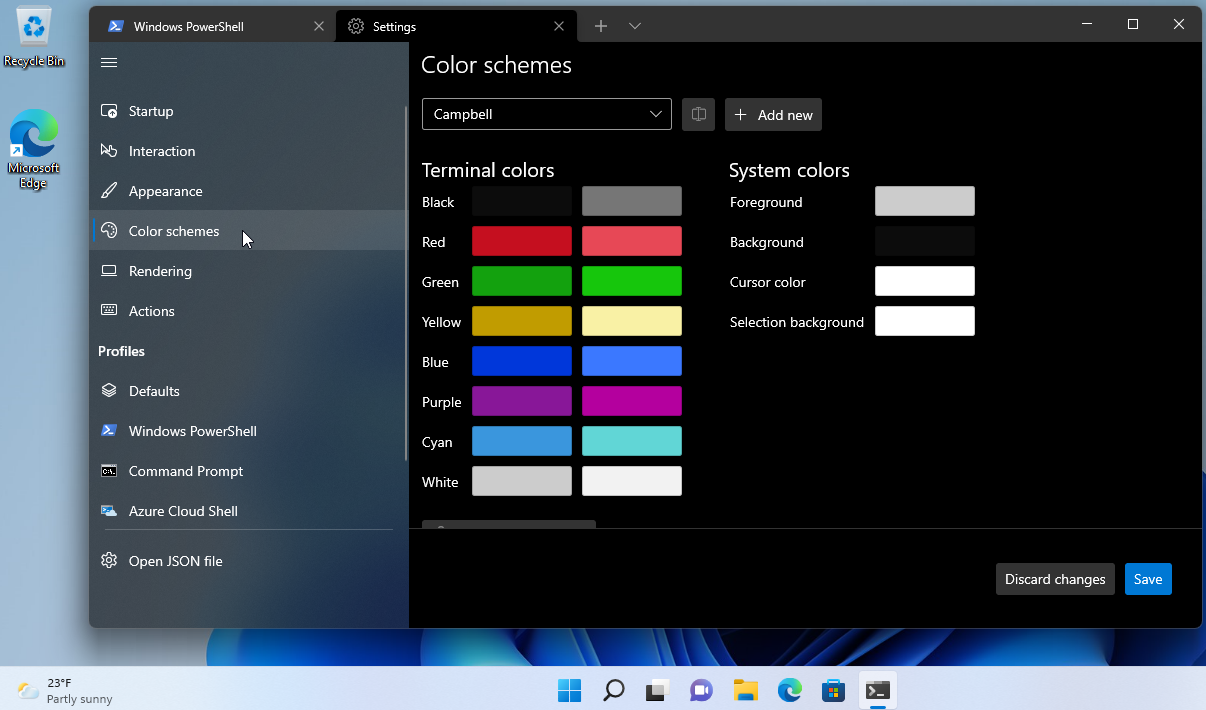Pick the bright Yellow color swatch
The height and width of the screenshot is (710, 1206).
click(x=632, y=321)
